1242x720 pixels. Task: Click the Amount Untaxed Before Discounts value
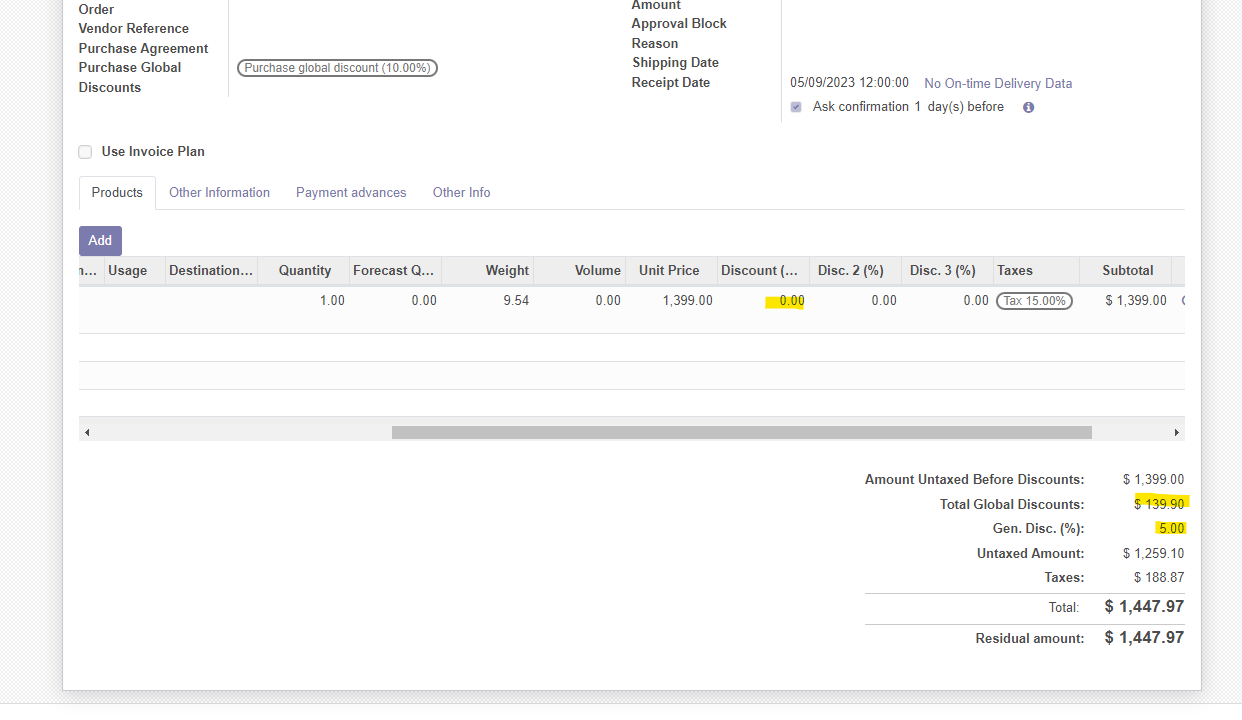click(x=1153, y=479)
